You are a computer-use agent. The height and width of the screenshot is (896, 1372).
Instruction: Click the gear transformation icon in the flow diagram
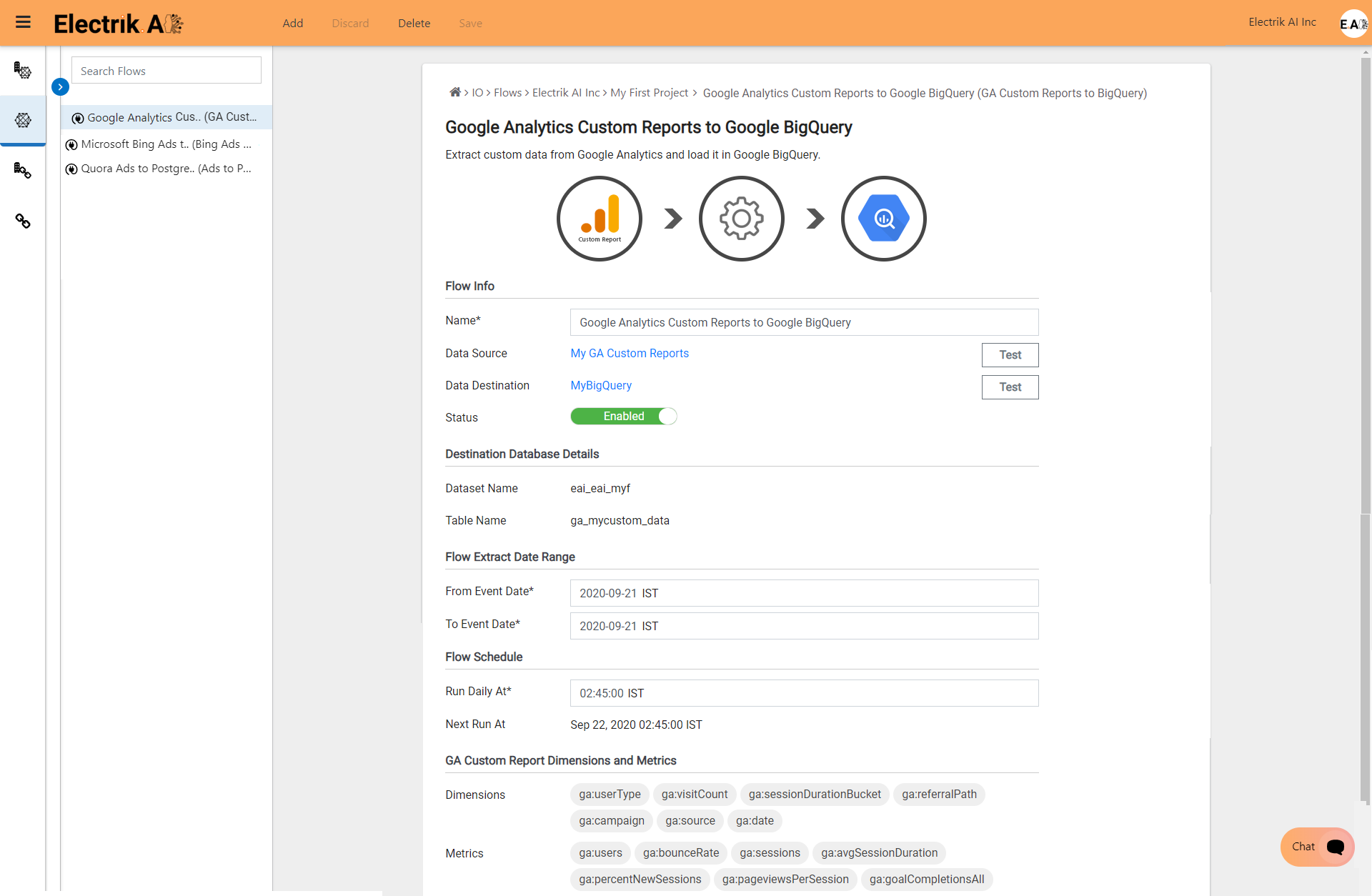[x=741, y=218]
